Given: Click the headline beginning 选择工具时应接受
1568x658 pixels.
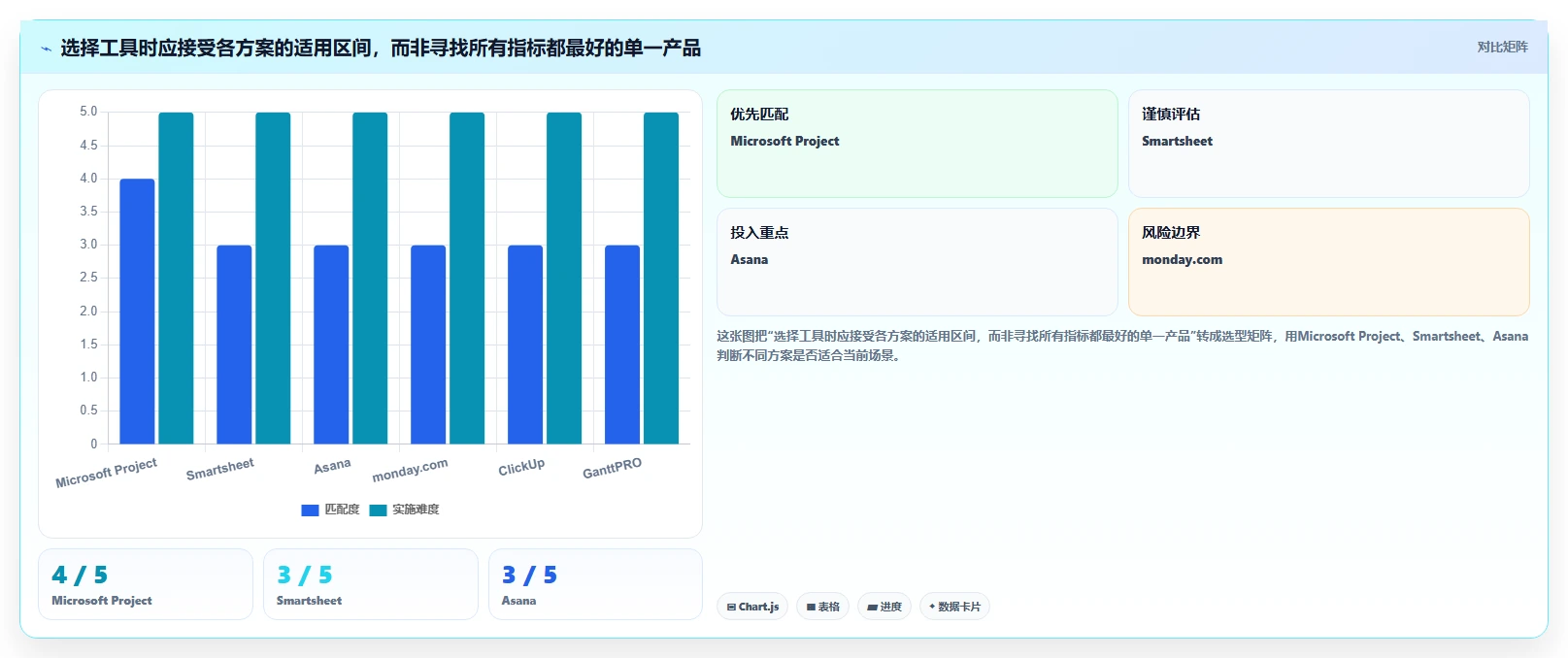Looking at the screenshot, I should point(381,49).
